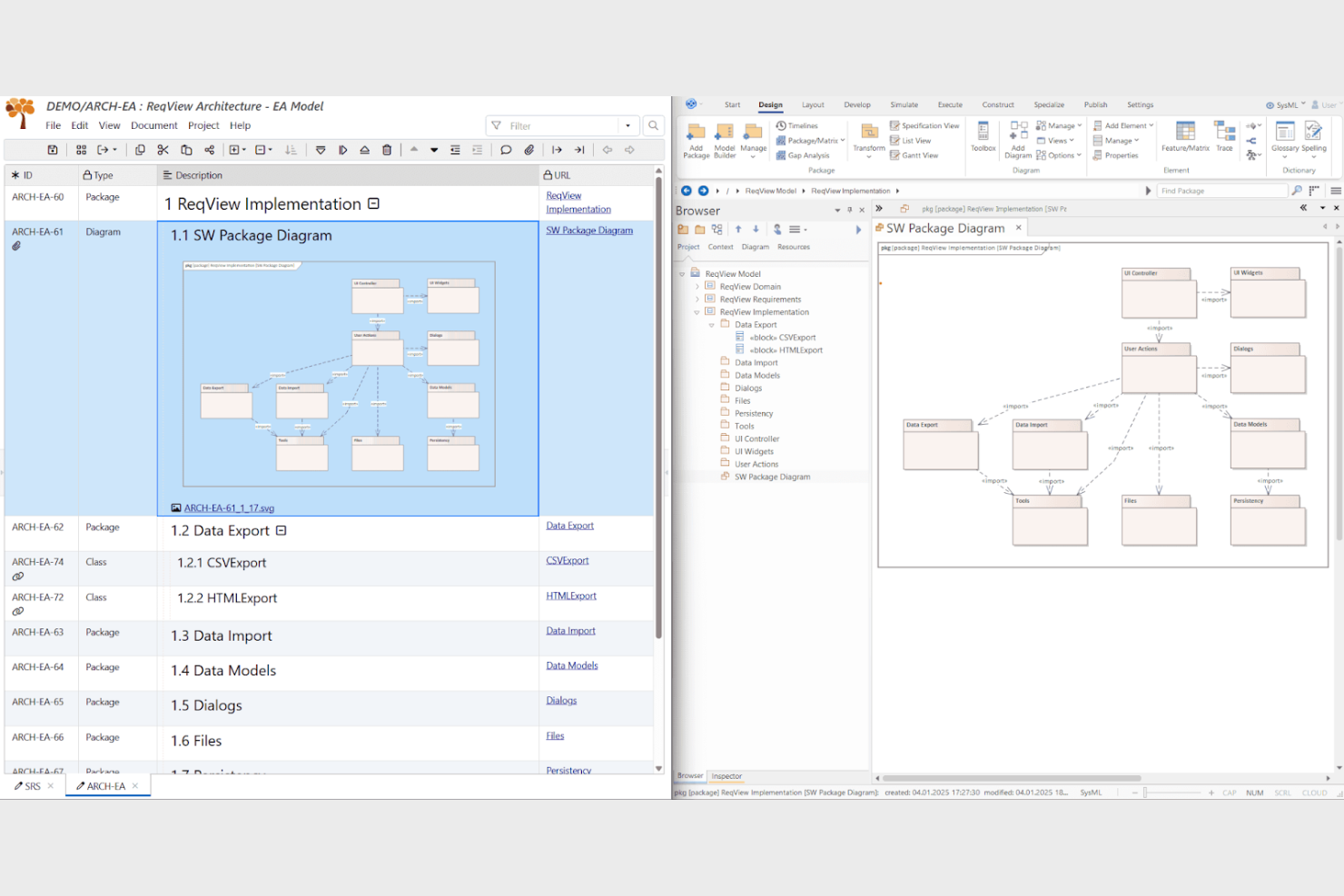Viewport: 1344px width, 896px height.
Task: Close the SW Package Diagram tab
Action: coord(1019,228)
